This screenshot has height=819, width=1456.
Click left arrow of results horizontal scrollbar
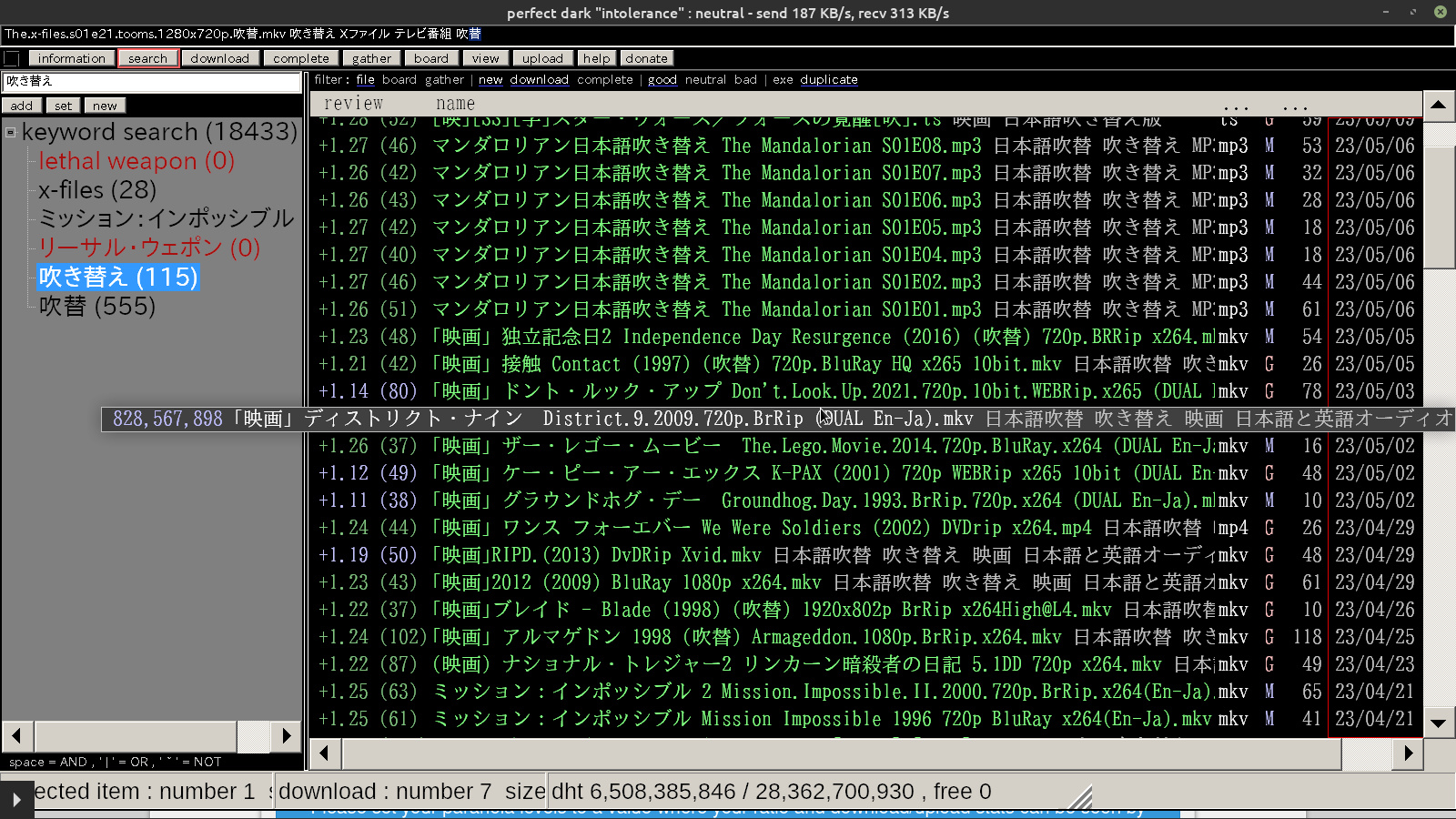pyautogui.click(x=325, y=753)
